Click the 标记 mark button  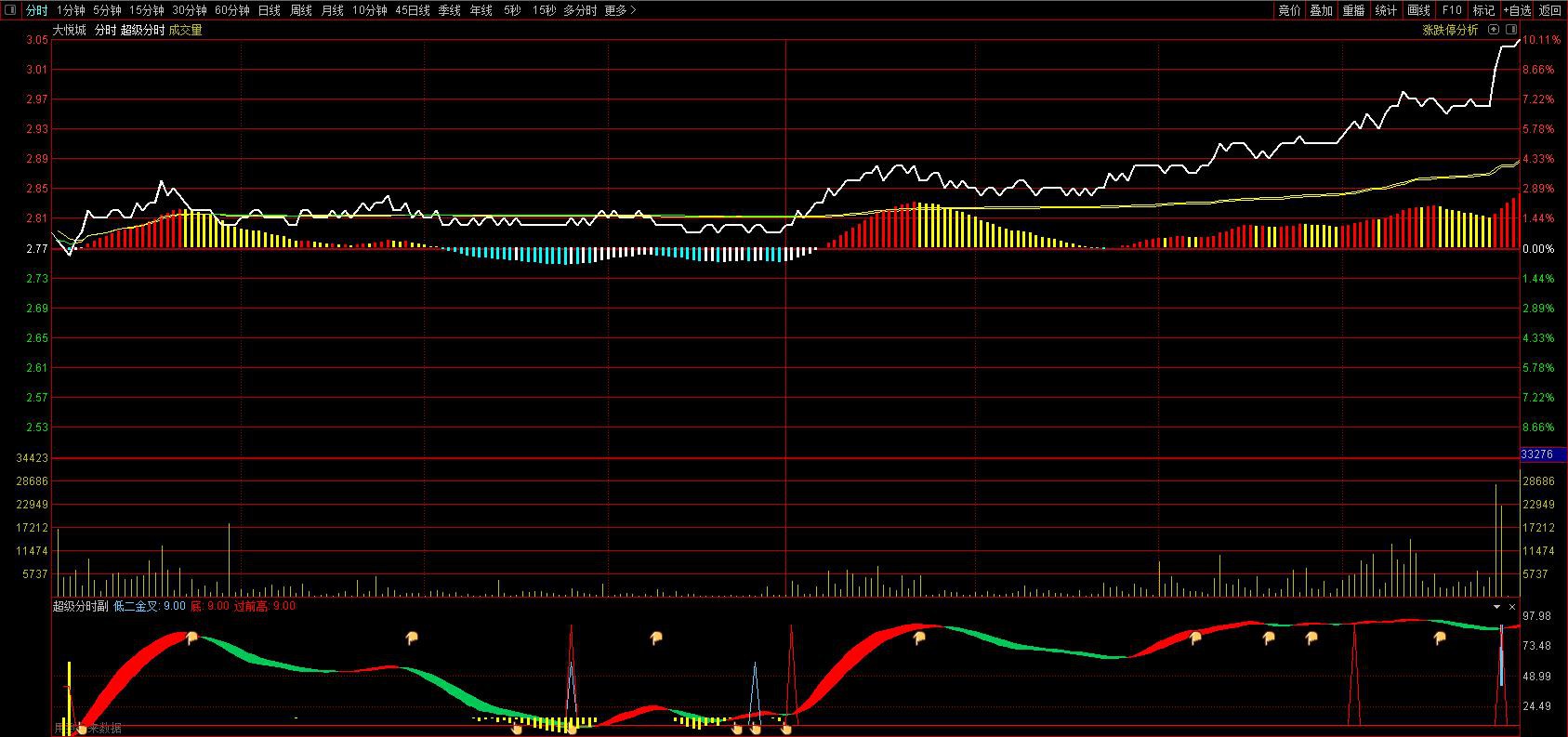1484,10
